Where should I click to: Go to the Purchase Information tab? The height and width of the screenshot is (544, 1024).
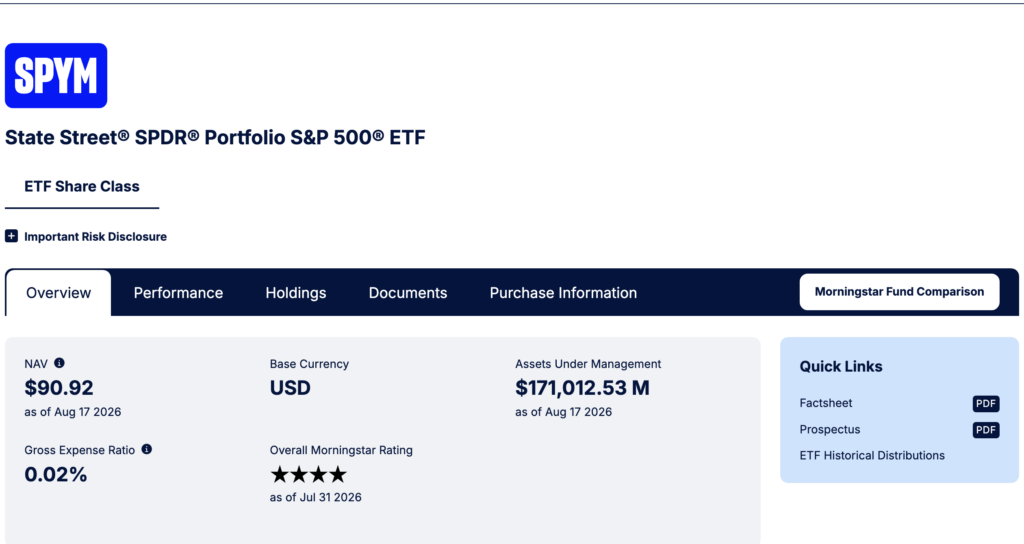(x=564, y=293)
